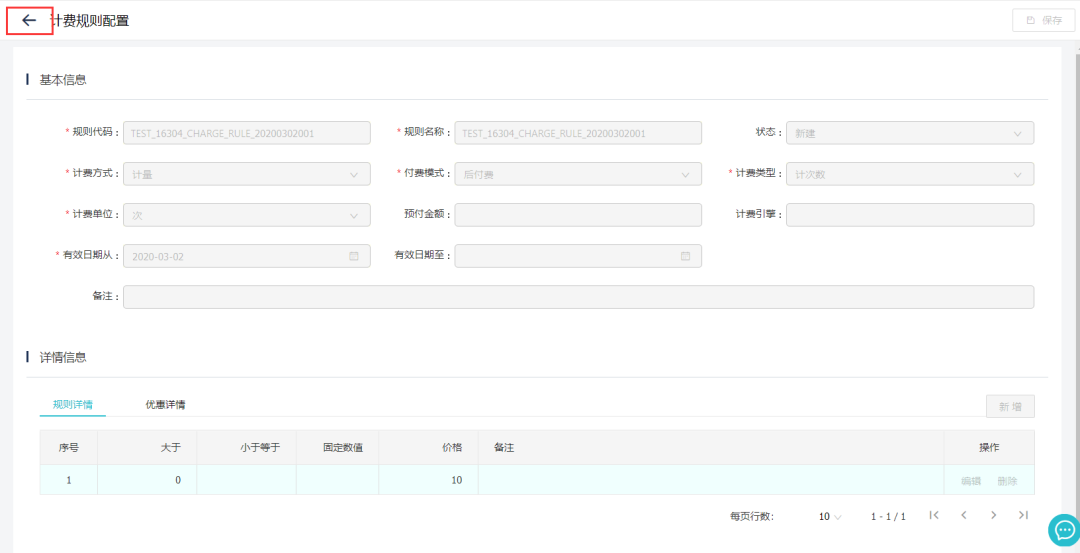Switch to the 优惠详情 tab
Viewport: 1080px width, 553px height.
tap(165, 405)
